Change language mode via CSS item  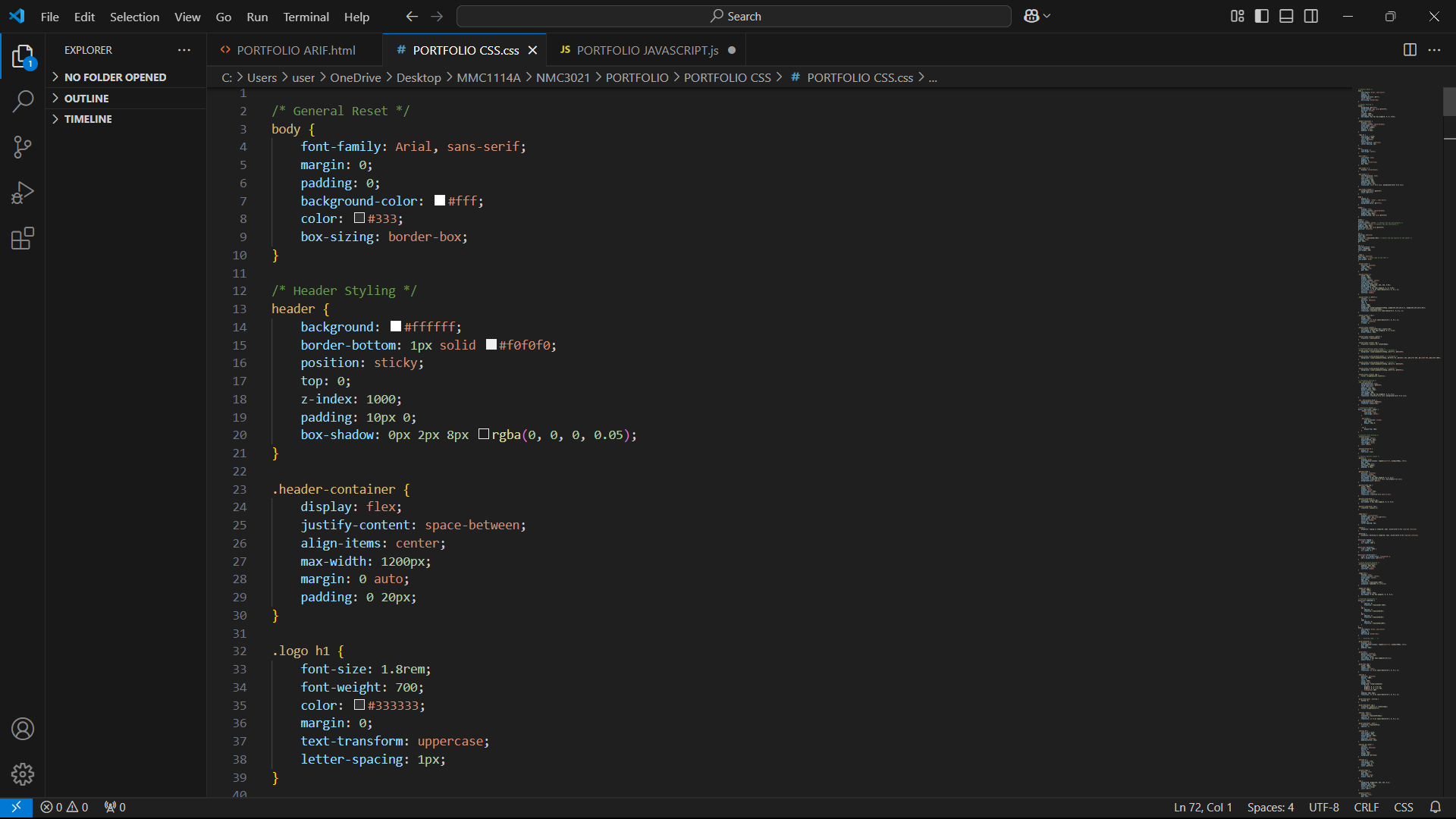click(x=1403, y=807)
